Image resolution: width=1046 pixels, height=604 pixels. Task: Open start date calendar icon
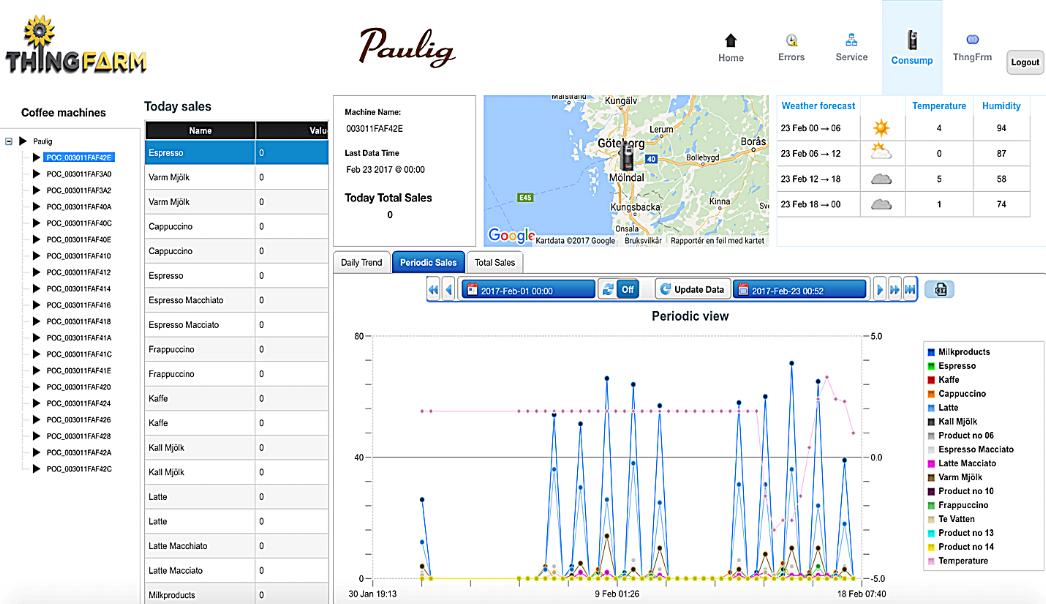tap(472, 290)
